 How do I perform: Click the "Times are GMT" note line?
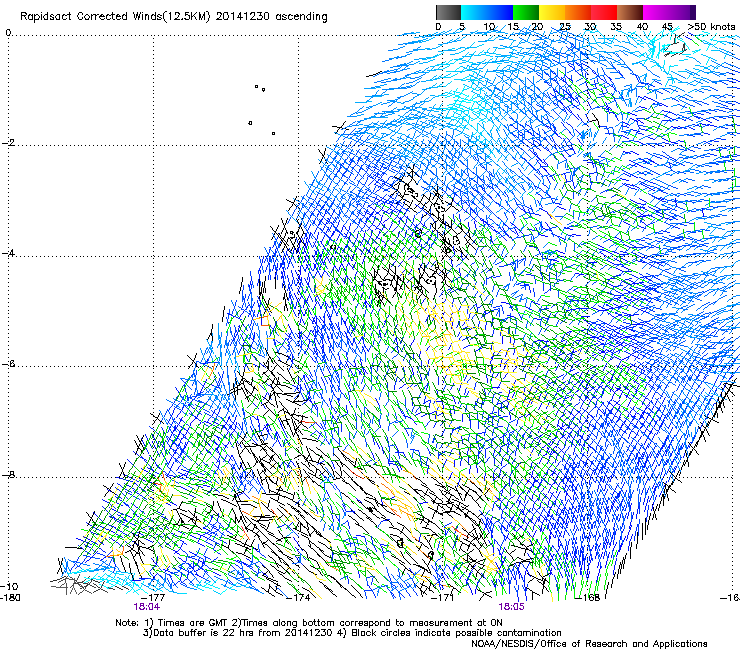pos(309,623)
